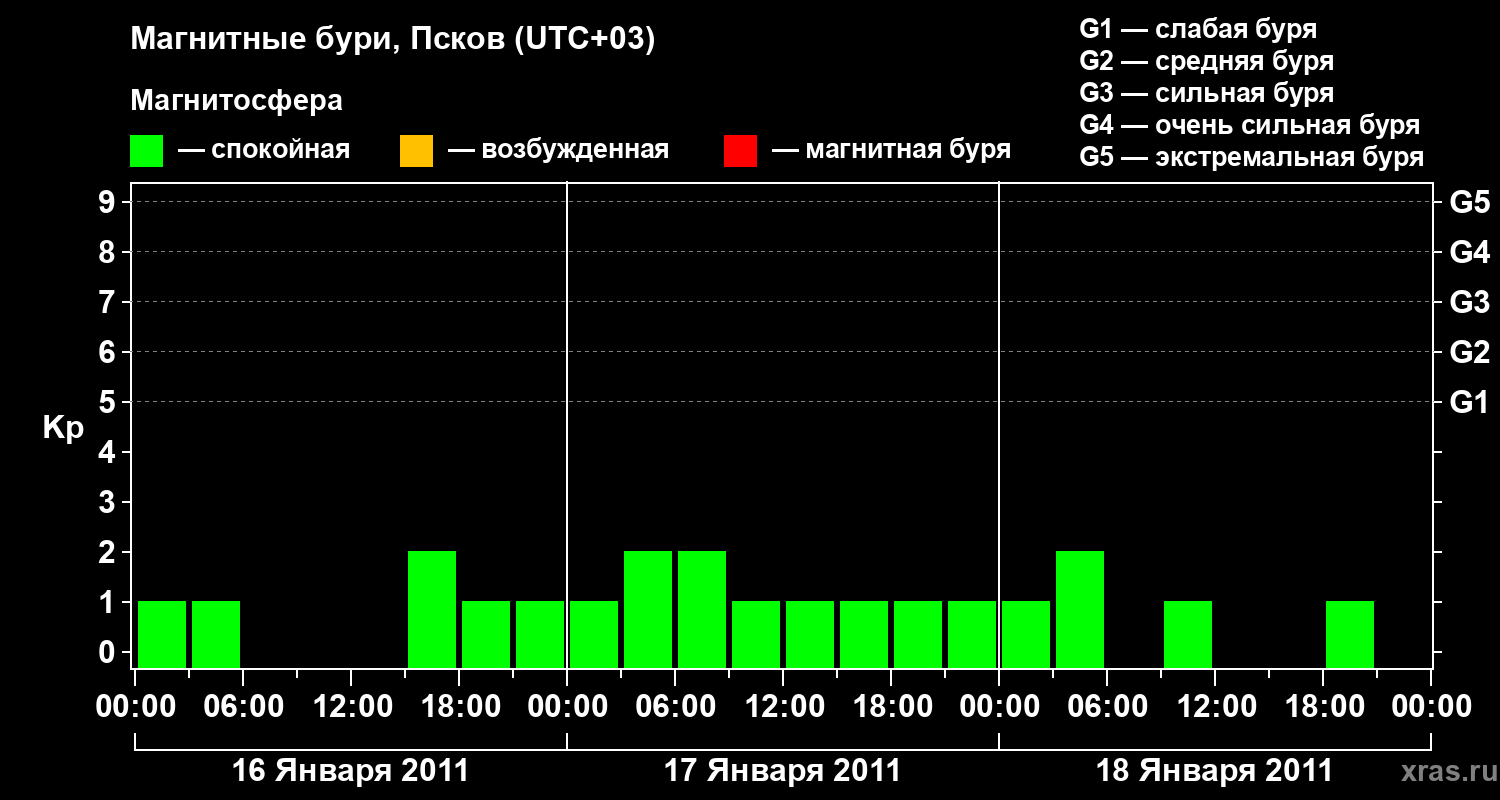Click the '16 Января 2011' date label

pos(350,771)
